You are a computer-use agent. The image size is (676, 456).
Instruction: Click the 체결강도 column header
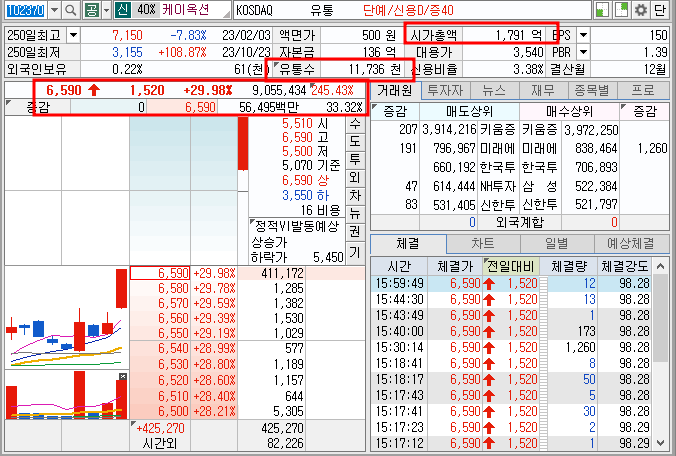click(x=625, y=266)
